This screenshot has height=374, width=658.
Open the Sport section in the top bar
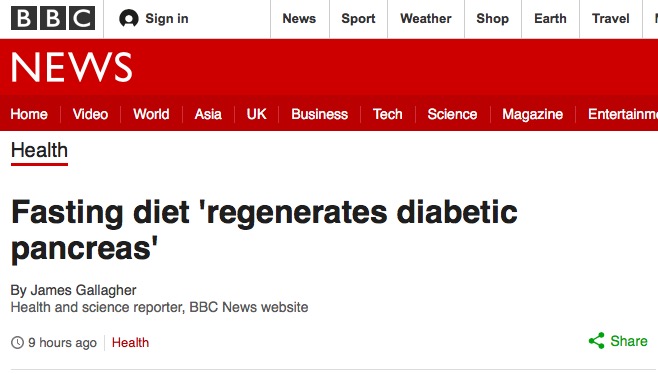point(358,18)
